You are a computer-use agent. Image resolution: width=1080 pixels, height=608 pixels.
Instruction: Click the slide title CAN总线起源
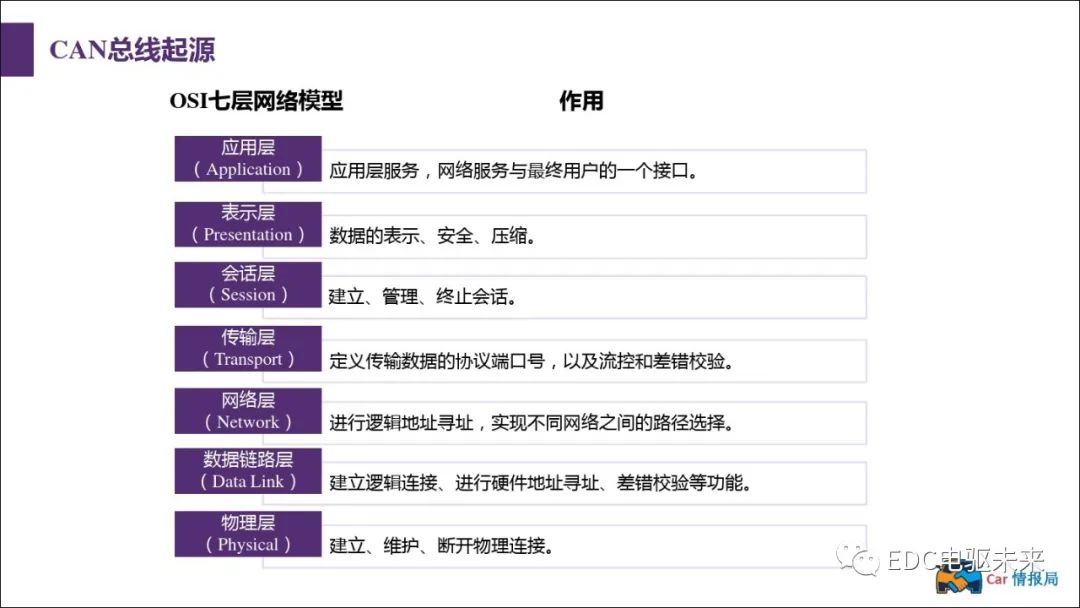pyautogui.click(x=132, y=50)
